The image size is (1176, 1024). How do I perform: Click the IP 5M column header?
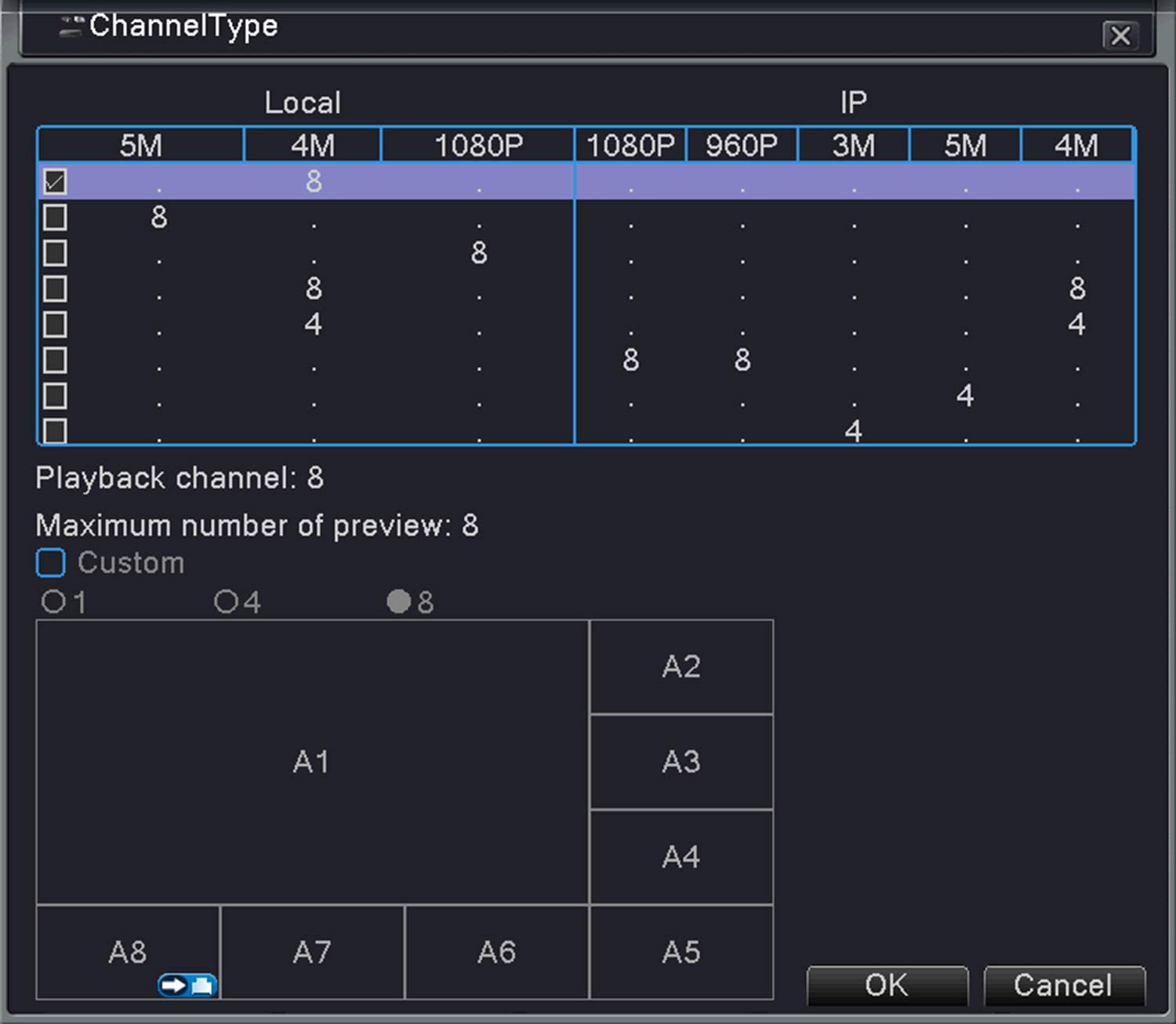[965, 145]
